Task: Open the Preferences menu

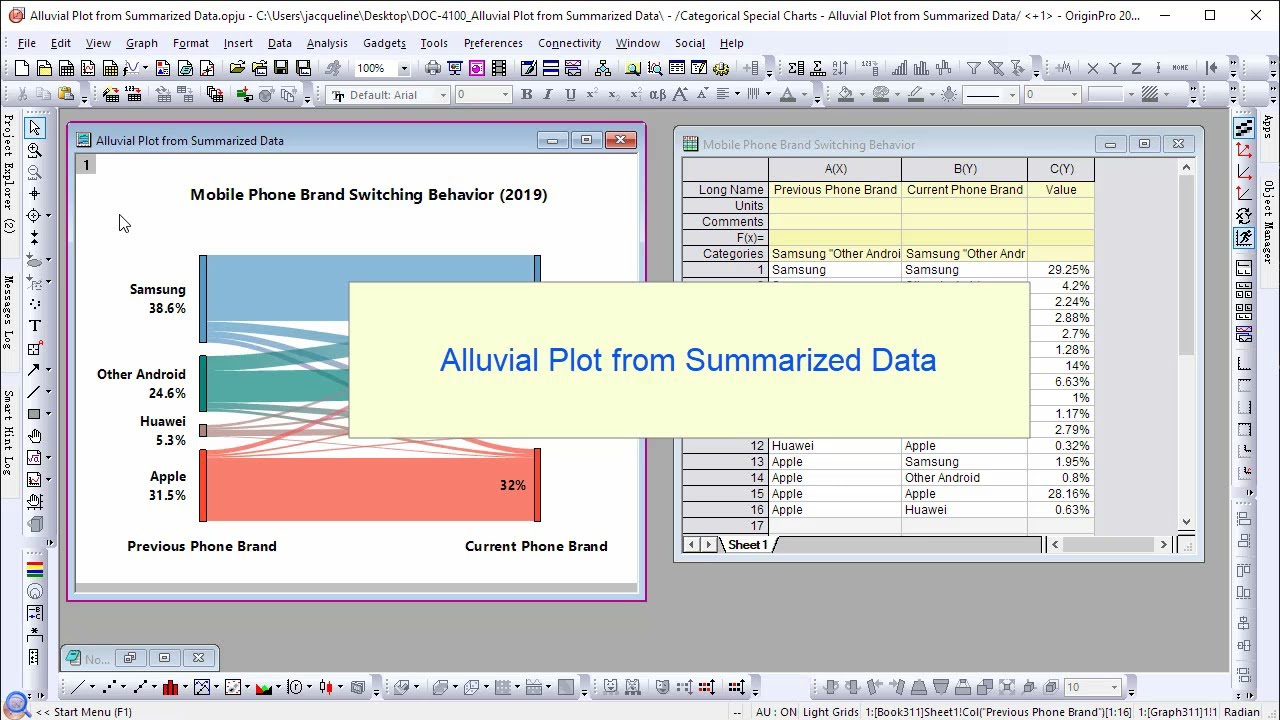Action: [x=493, y=43]
